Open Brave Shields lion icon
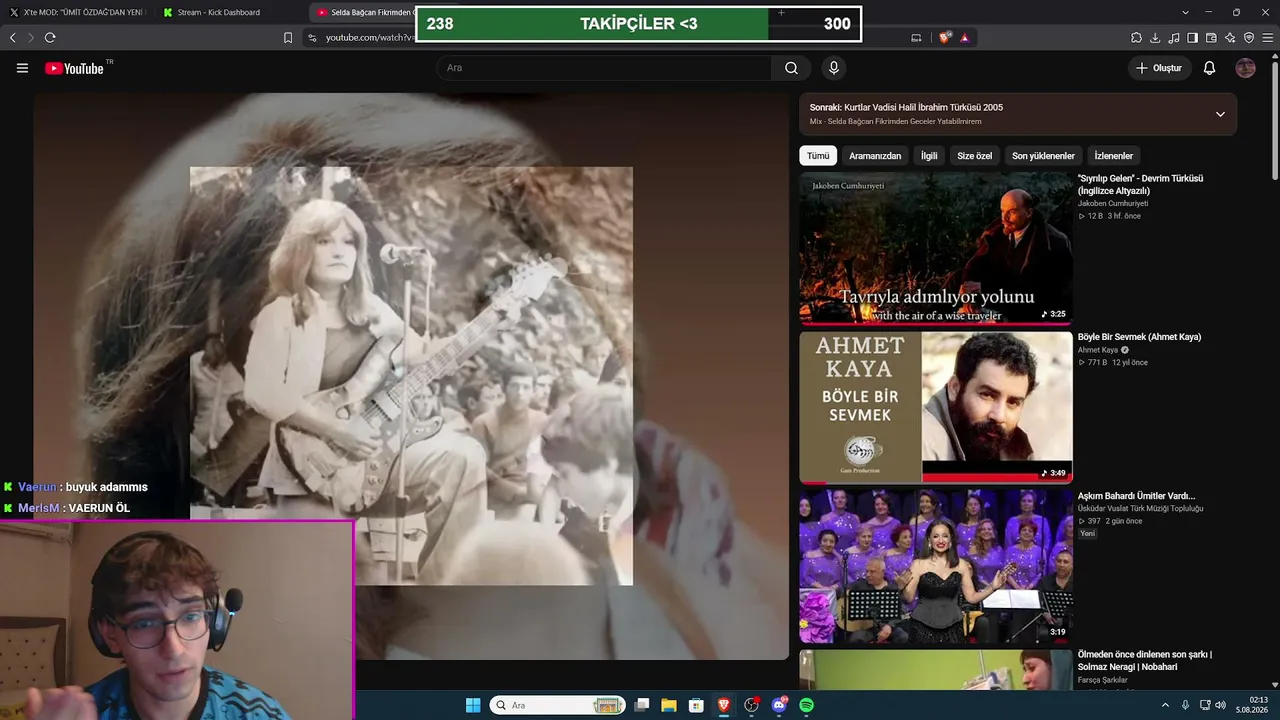 click(x=945, y=38)
